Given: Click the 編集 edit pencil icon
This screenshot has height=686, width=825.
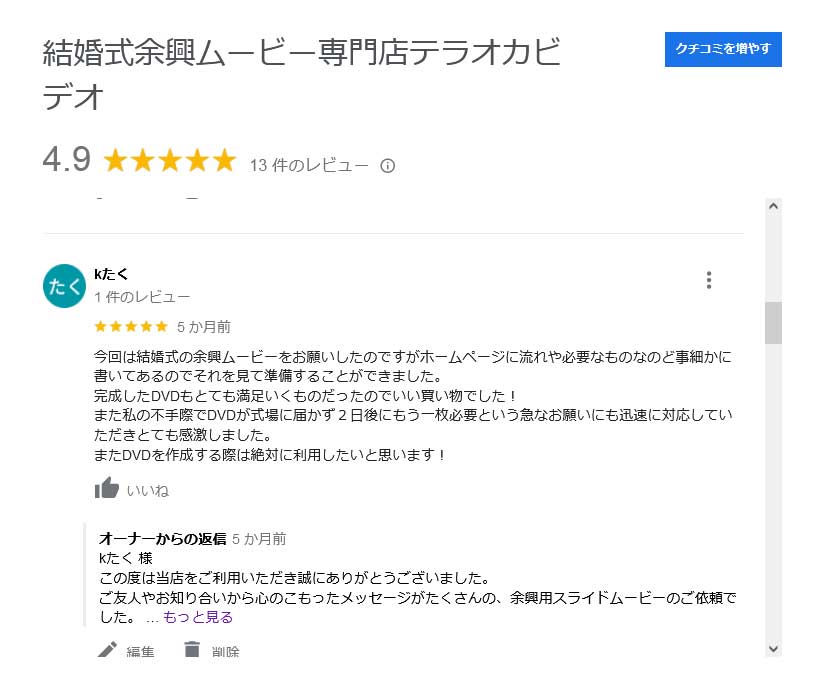Looking at the screenshot, I should click(x=107, y=651).
